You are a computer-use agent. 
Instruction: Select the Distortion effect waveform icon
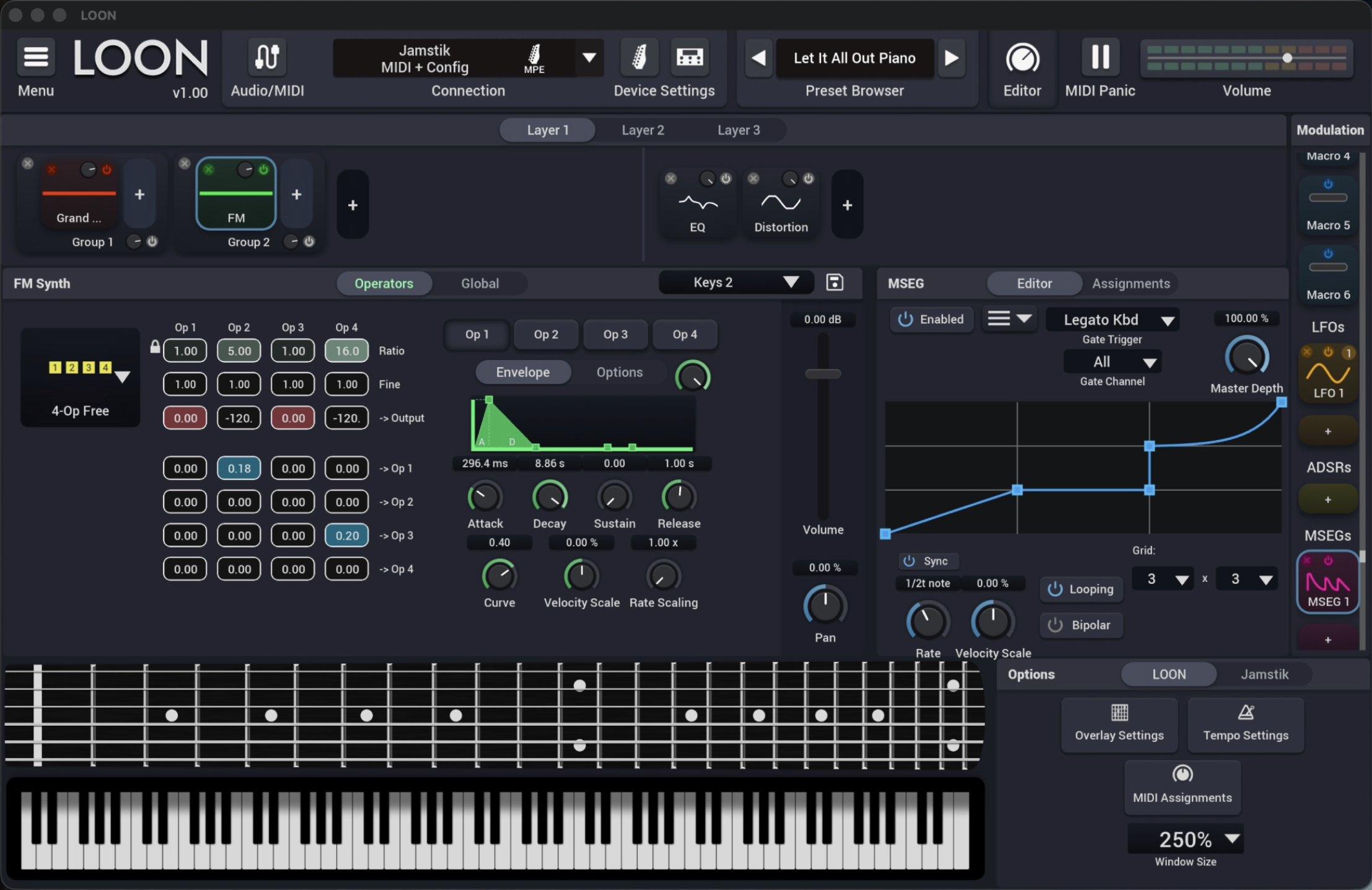pos(781,203)
